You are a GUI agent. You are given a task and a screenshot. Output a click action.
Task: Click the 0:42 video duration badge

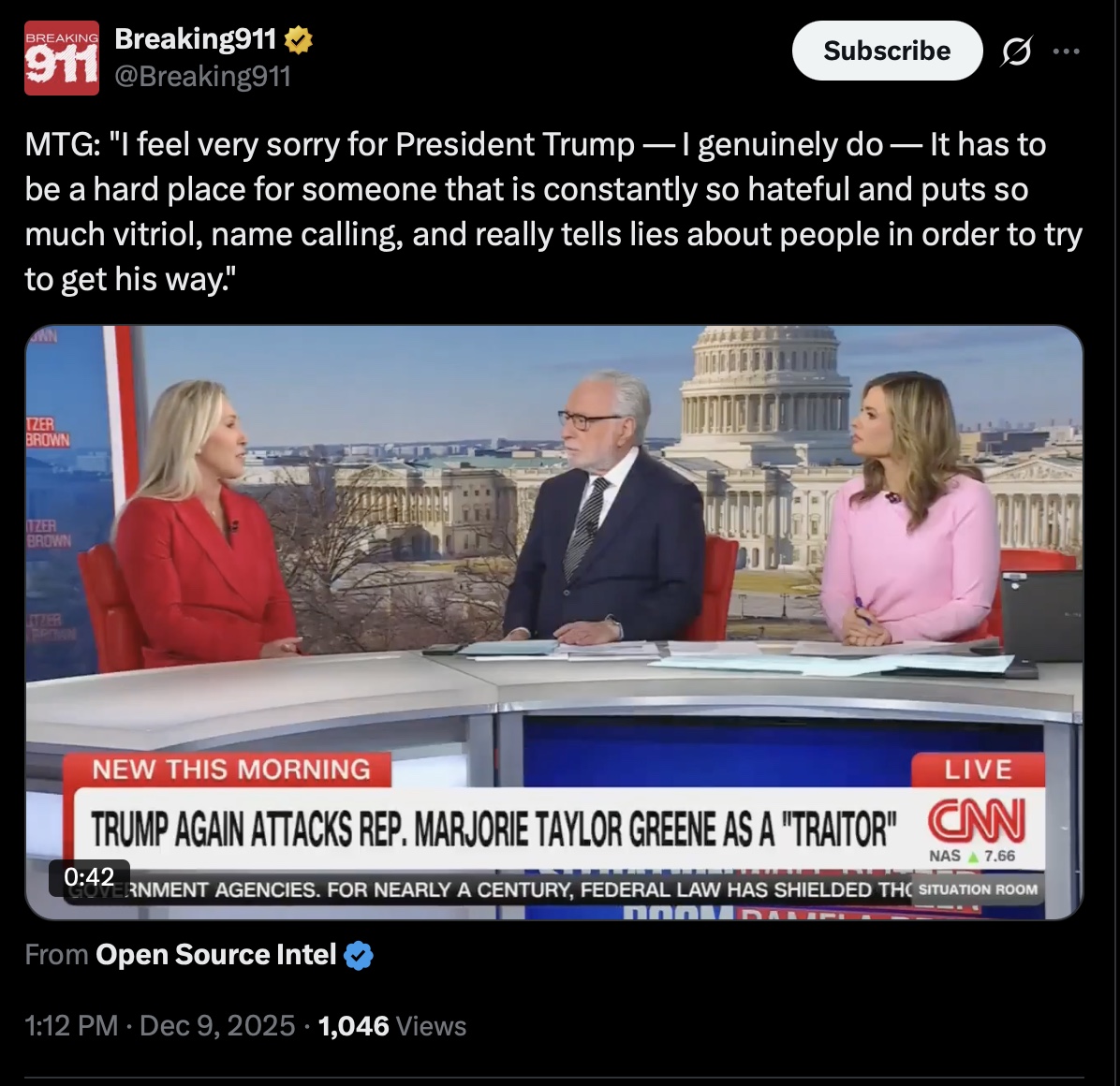89,877
